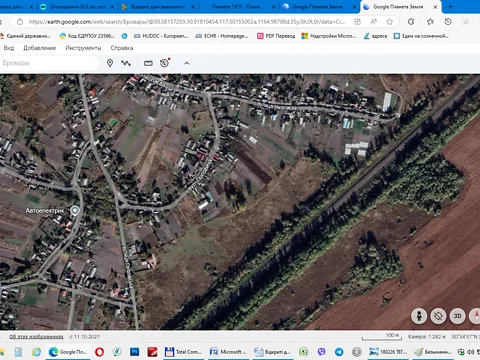Select the draw path or polygon tool
Screen dimensions: 480x360
[x=126, y=63]
